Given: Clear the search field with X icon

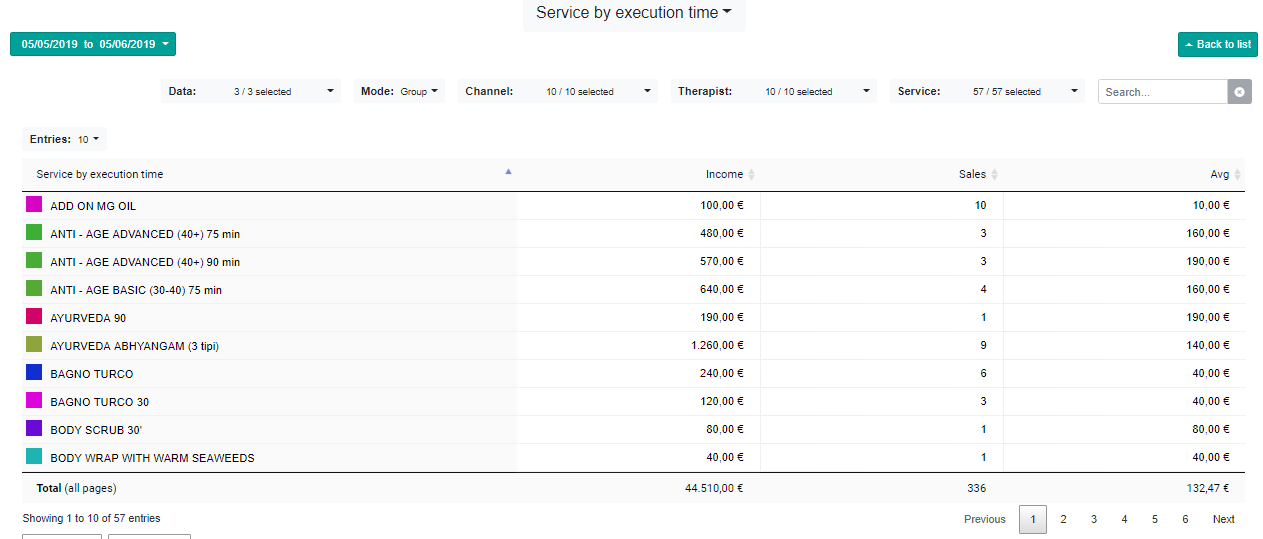Looking at the screenshot, I should 1239,92.
